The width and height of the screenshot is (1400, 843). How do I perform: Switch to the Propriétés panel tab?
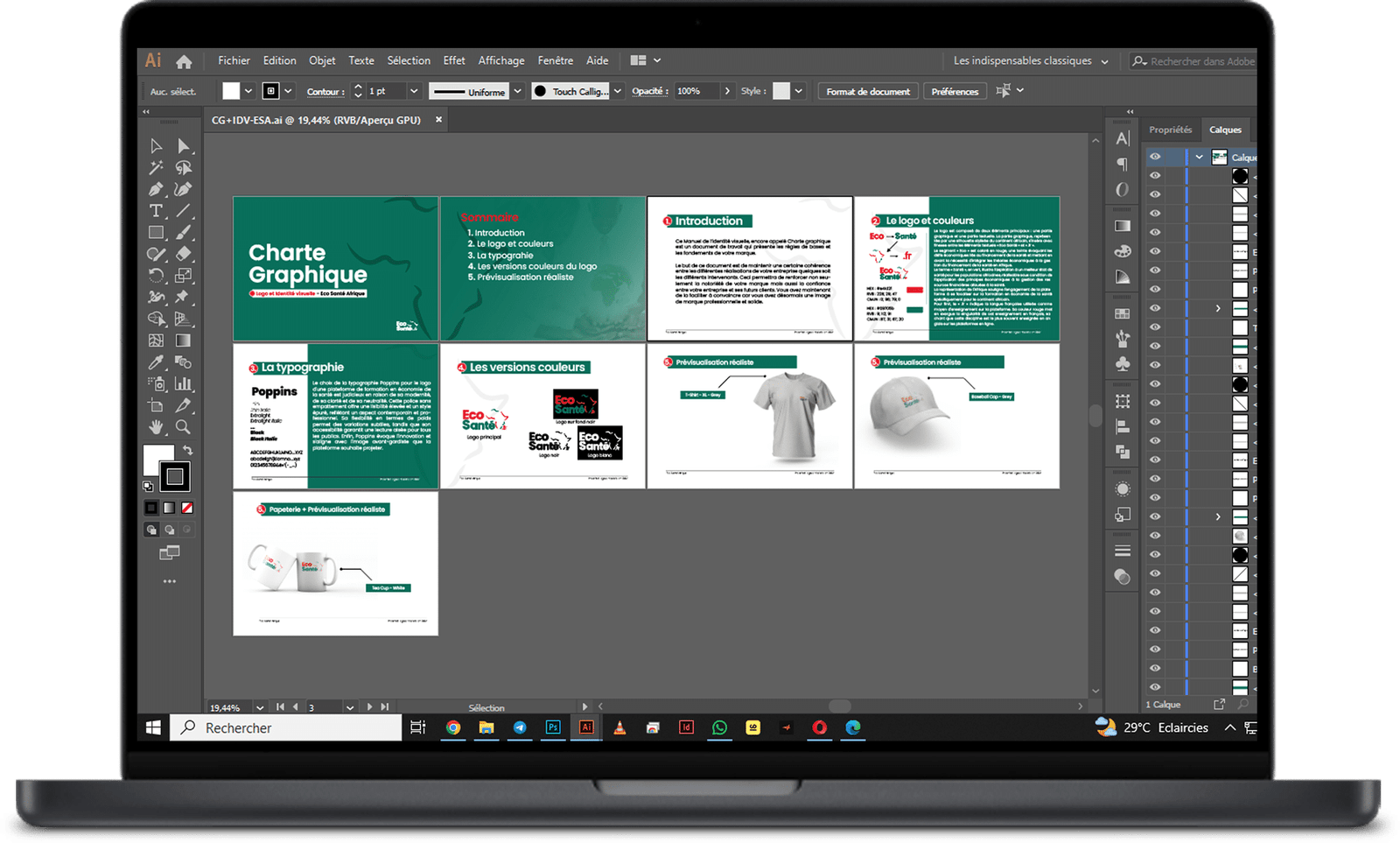click(1170, 130)
